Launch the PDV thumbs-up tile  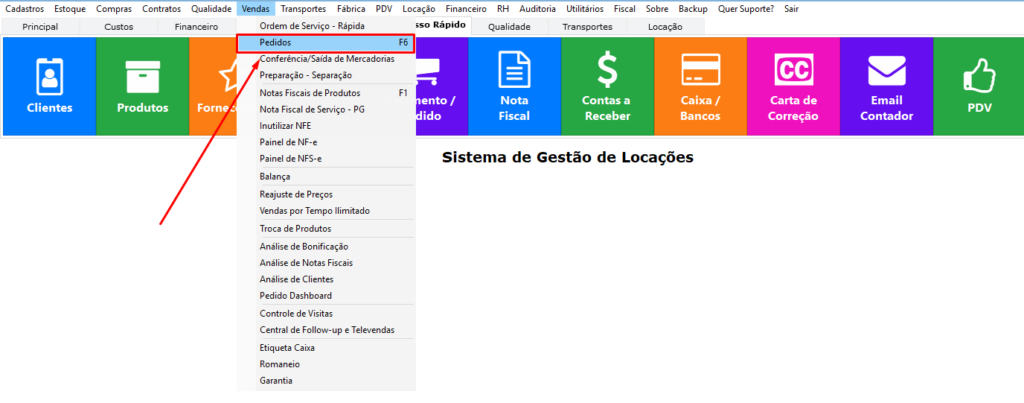coord(977,86)
